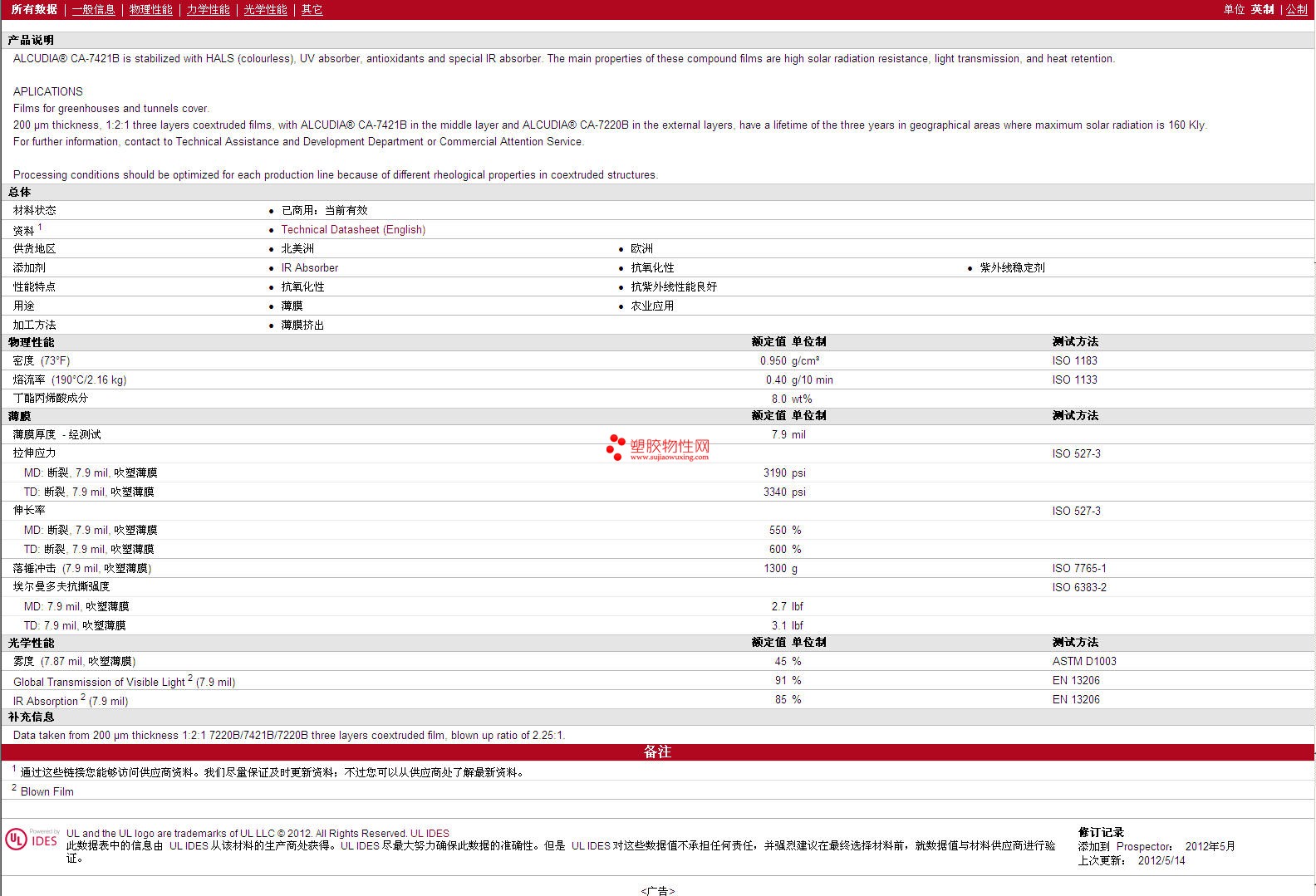Click ISO 1133 test method
The height and width of the screenshot is (896, 1316).
click(1075, 380)
